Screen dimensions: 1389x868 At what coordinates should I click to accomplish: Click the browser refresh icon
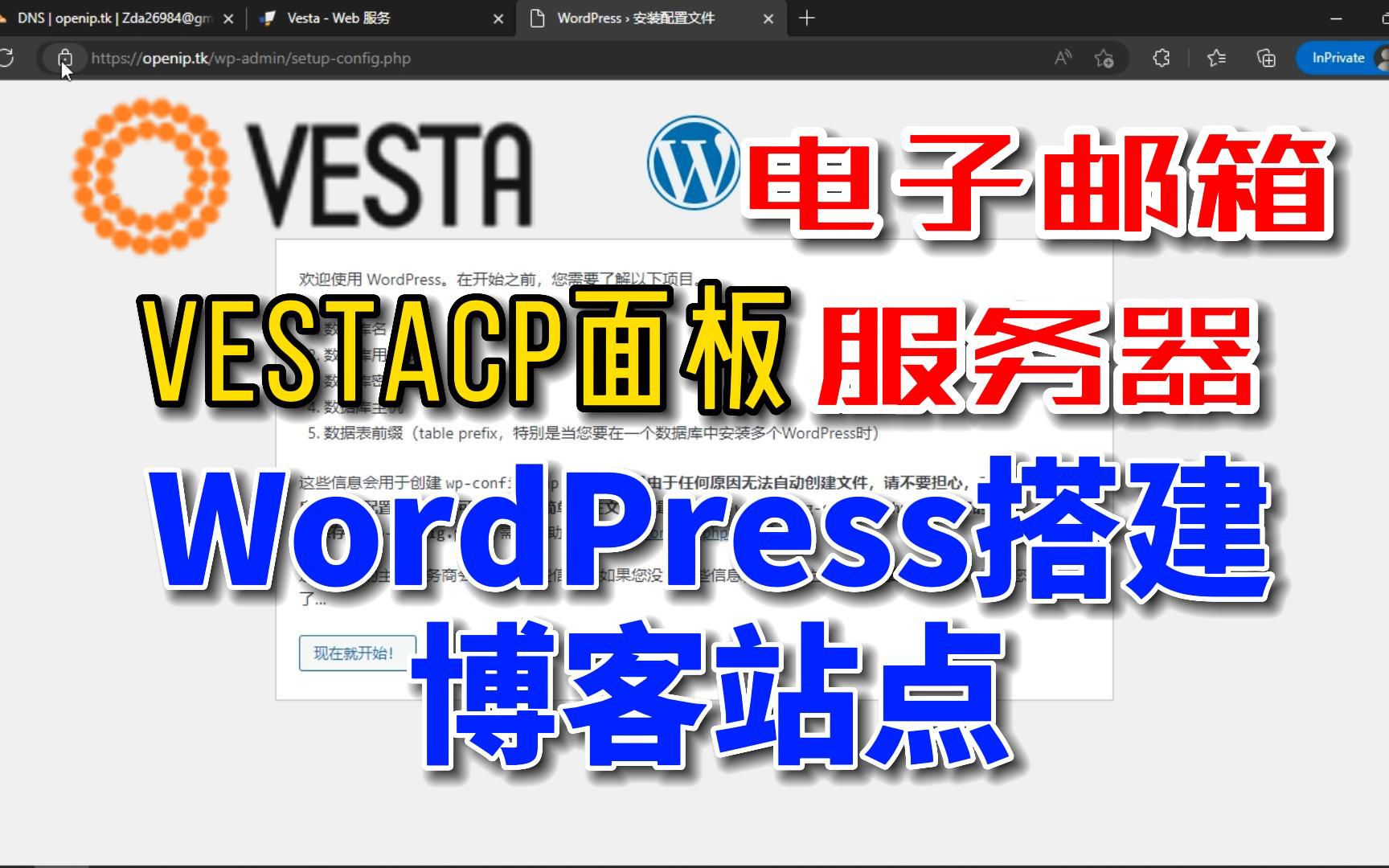point(6,58)
